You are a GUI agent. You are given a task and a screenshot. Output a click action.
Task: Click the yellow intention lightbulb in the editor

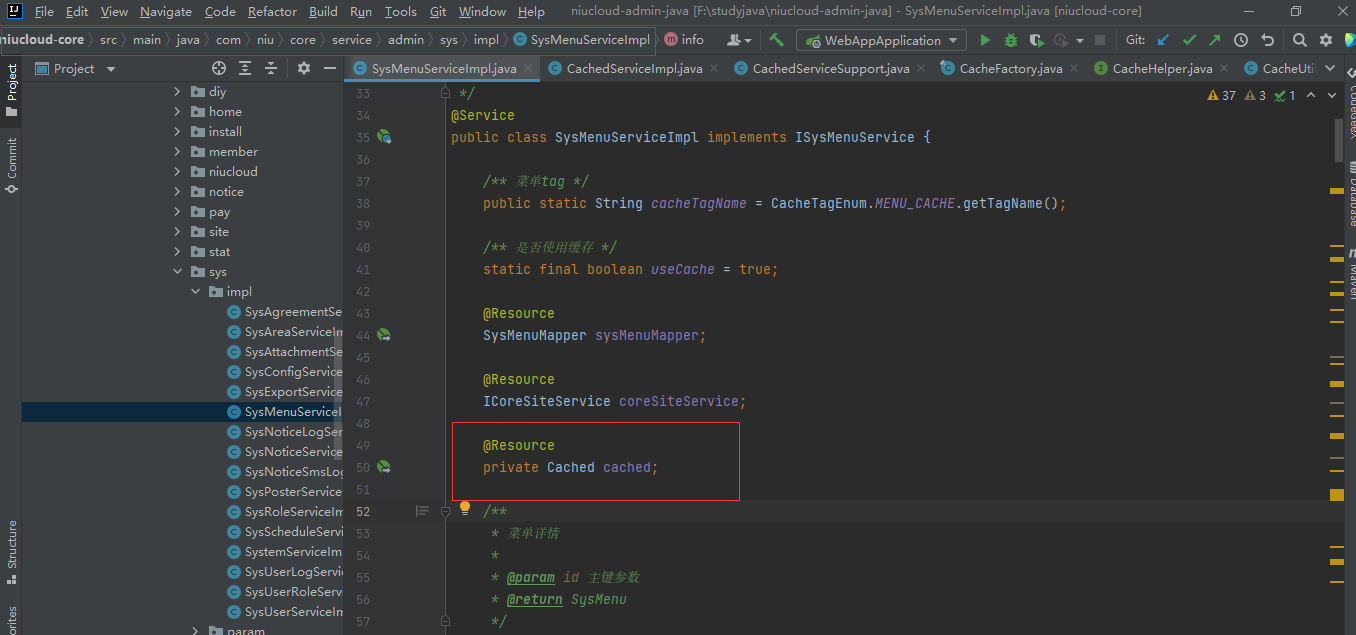point(464,508)
